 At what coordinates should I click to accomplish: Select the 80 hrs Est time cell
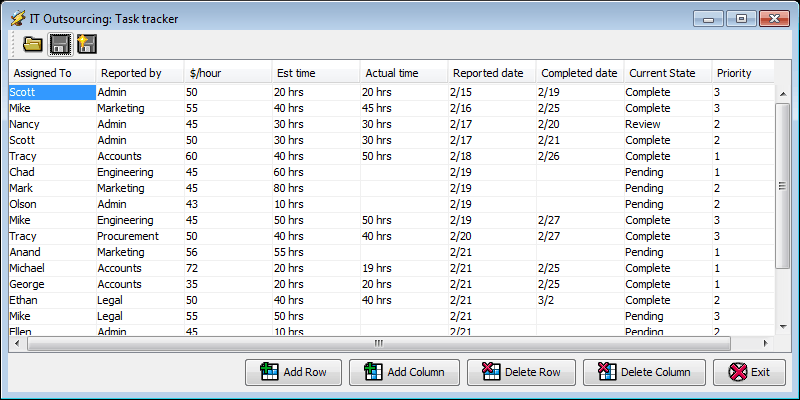tap(316, 188)
